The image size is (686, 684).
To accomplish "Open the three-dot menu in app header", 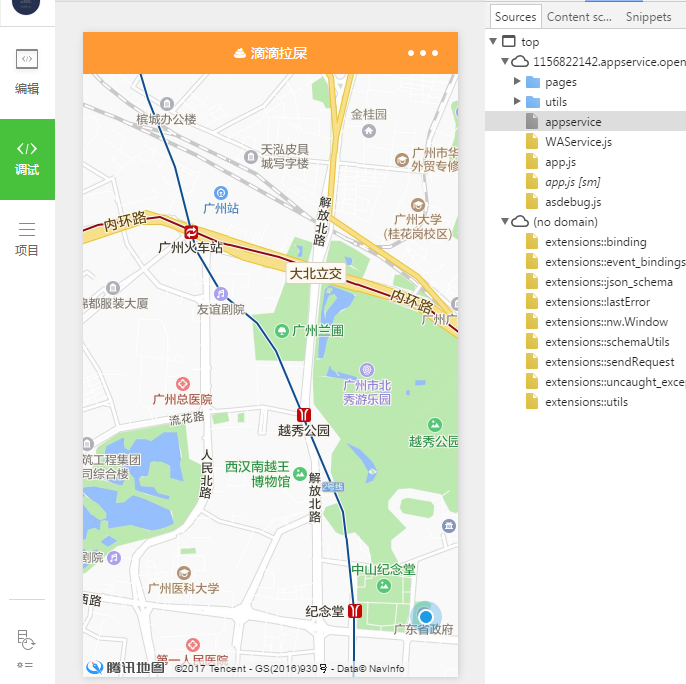I will tap(423, 53).
